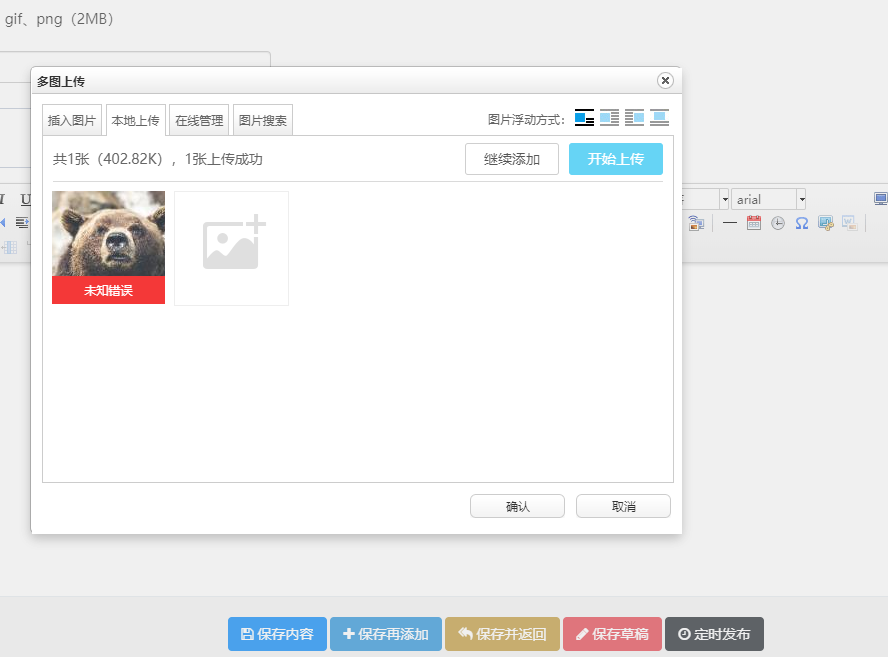The width and height of the screenshot is (888, 657).
Task: Open the dropdown arrow left of the arial box
Action: pyautogui.click(x=723, y=199)
